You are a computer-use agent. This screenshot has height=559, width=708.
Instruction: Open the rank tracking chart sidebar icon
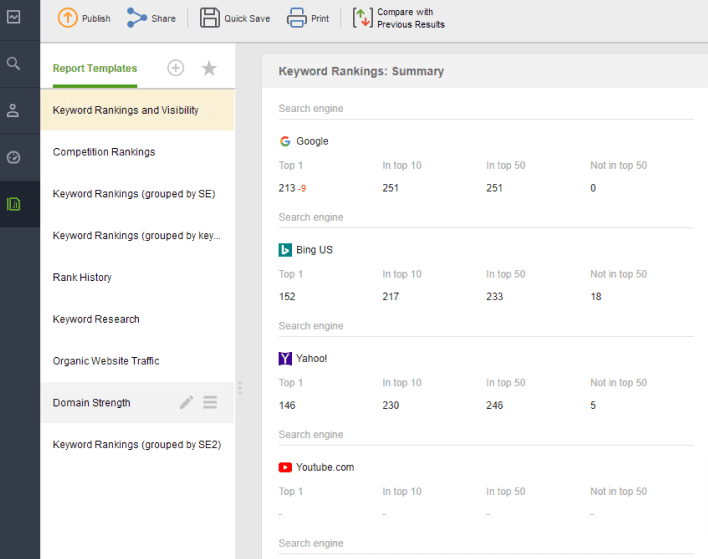coord(14,17)
